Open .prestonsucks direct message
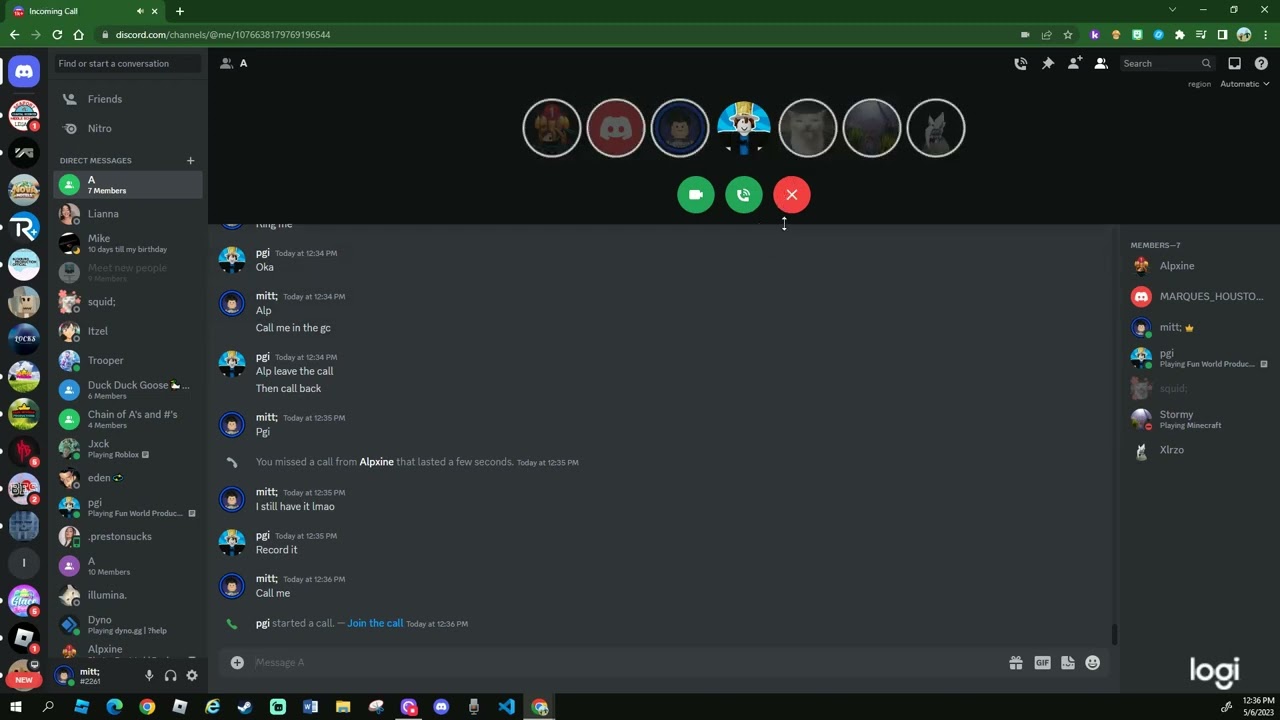The height and width of the screenshot is (720, 1280). (128, 536)
